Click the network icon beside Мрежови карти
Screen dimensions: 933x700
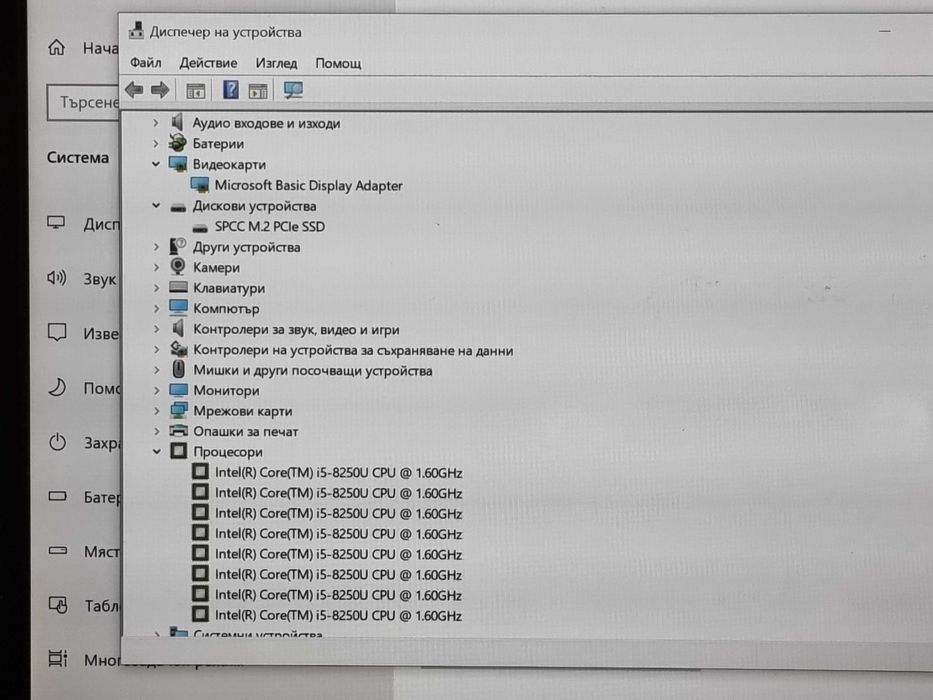click(179, 410)
